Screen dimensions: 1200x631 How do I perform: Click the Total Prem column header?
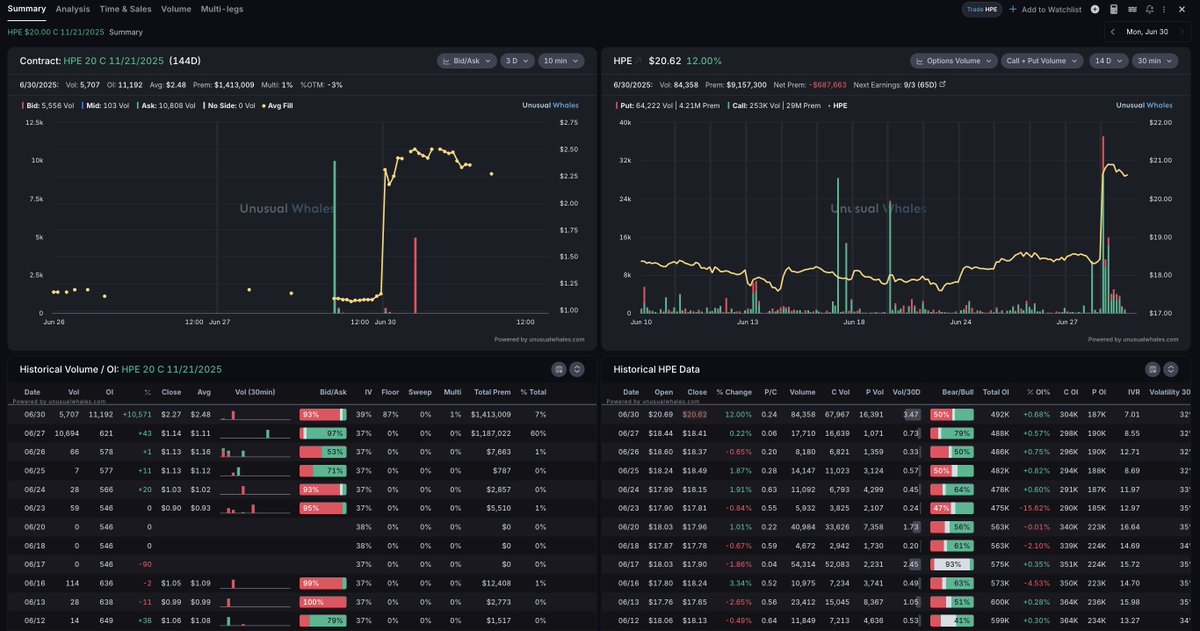click(x=490, y=392)
